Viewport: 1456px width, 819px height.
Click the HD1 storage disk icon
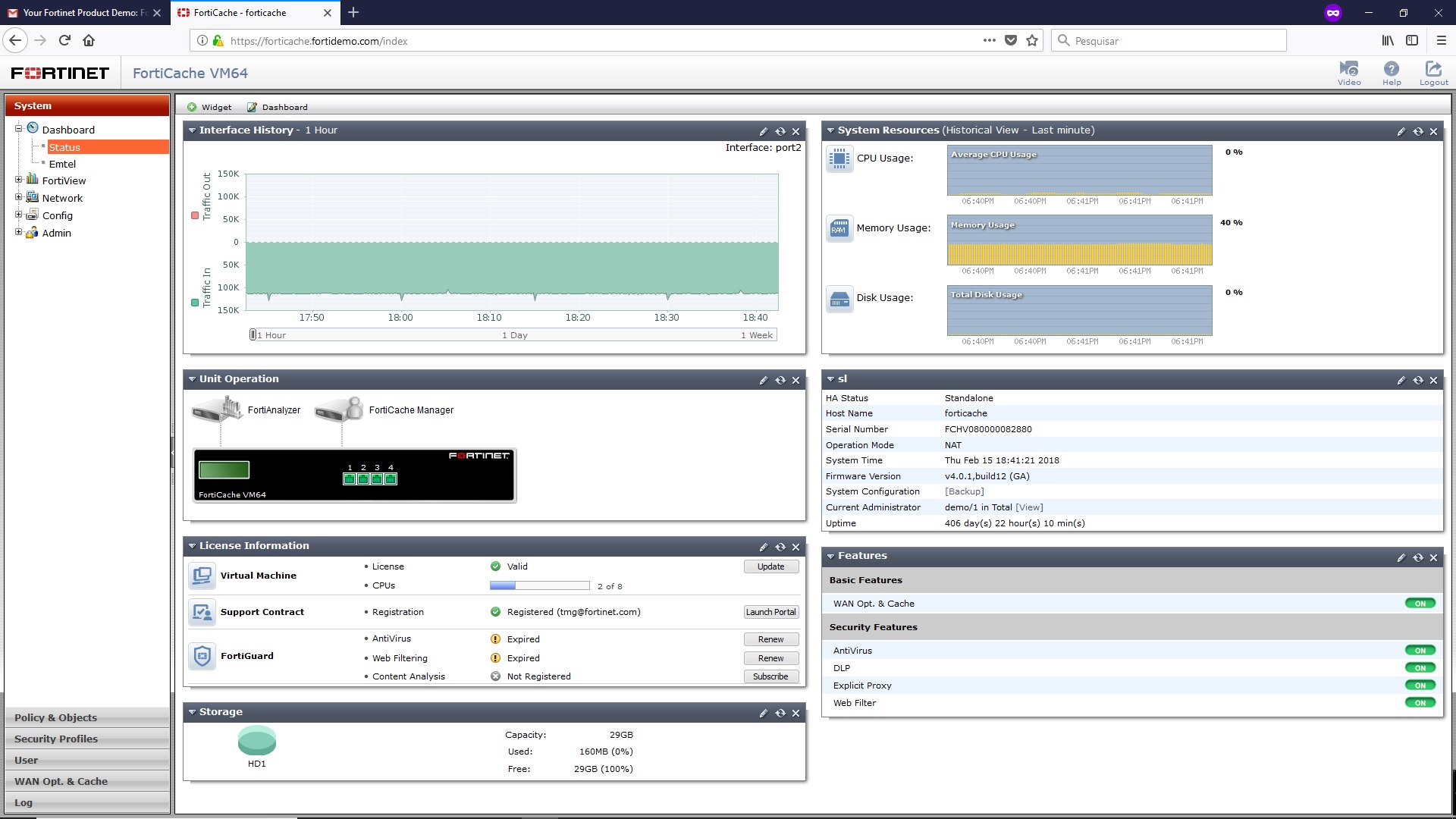[x=256, y=741]
